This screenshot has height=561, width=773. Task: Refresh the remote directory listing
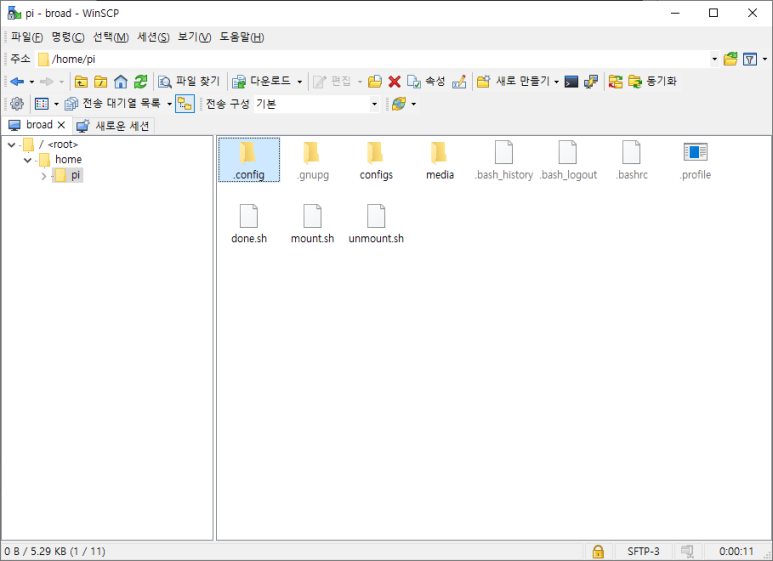141,81
